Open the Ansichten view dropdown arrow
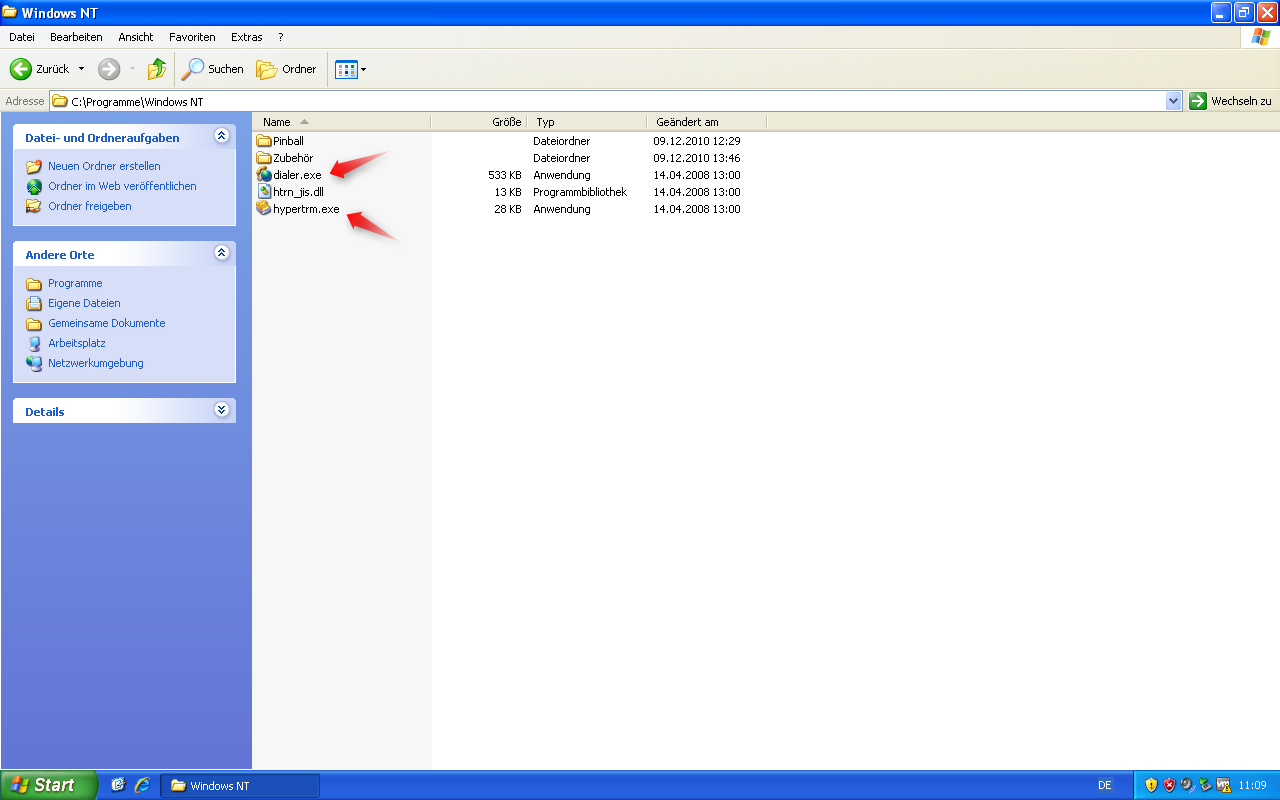Screen dimensions: 1280x800 tap(362, 68)
